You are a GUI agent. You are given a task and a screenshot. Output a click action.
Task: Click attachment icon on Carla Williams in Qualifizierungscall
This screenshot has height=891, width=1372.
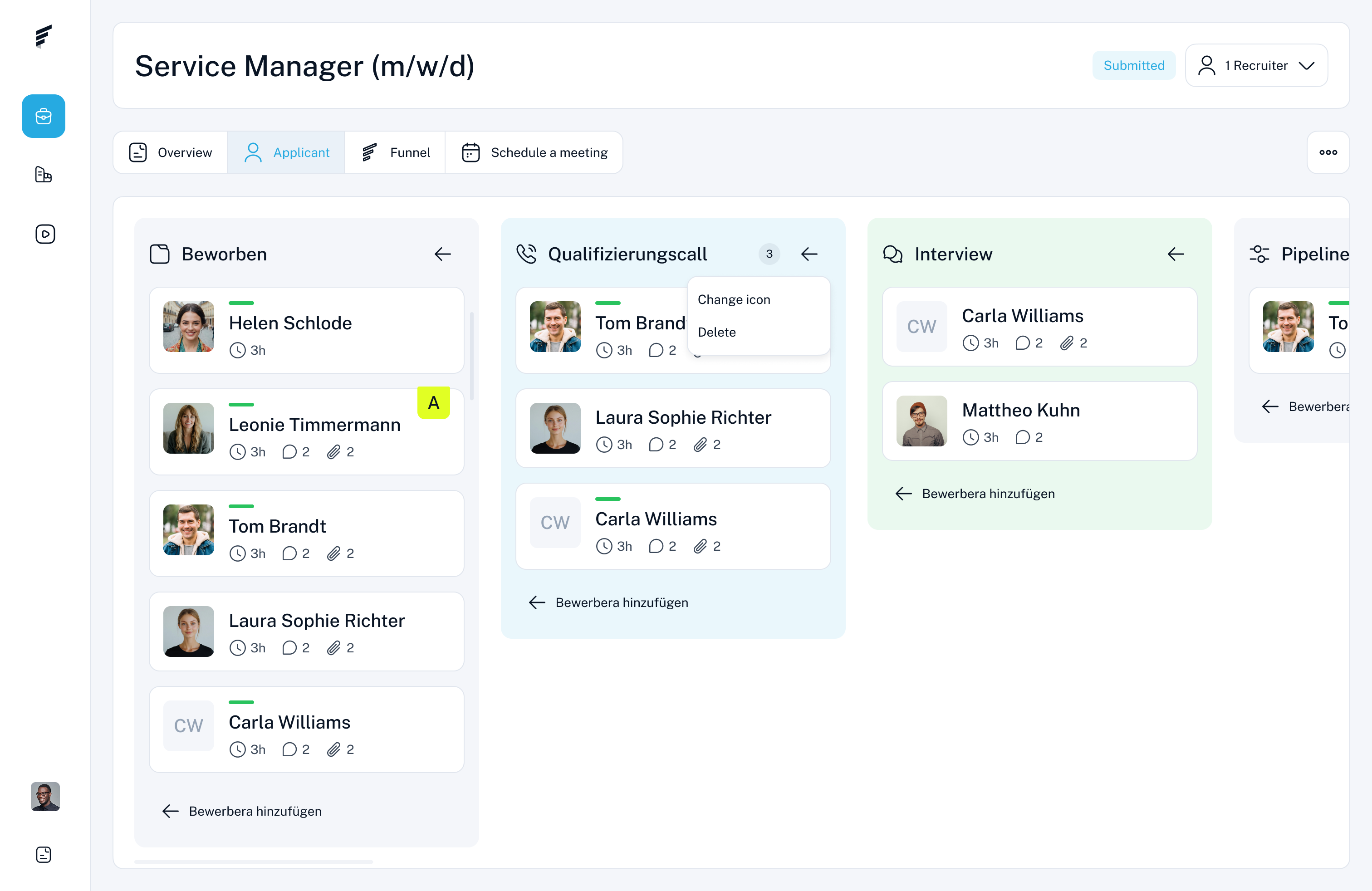click(701, 546)
